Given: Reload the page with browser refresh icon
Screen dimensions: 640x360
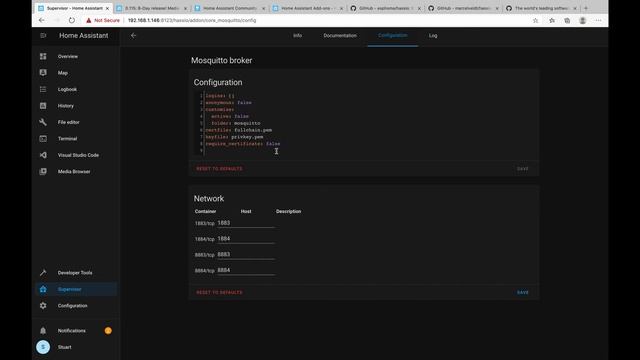Looking at the screenshot, I should (72, 20).
